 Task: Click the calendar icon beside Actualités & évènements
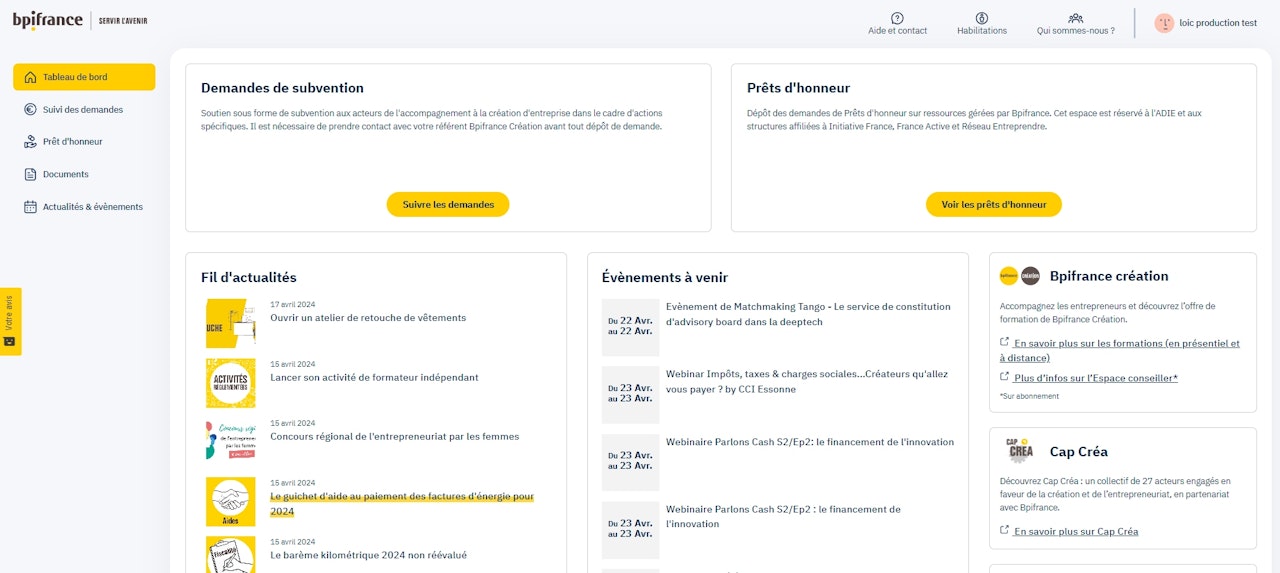[30, 207]
